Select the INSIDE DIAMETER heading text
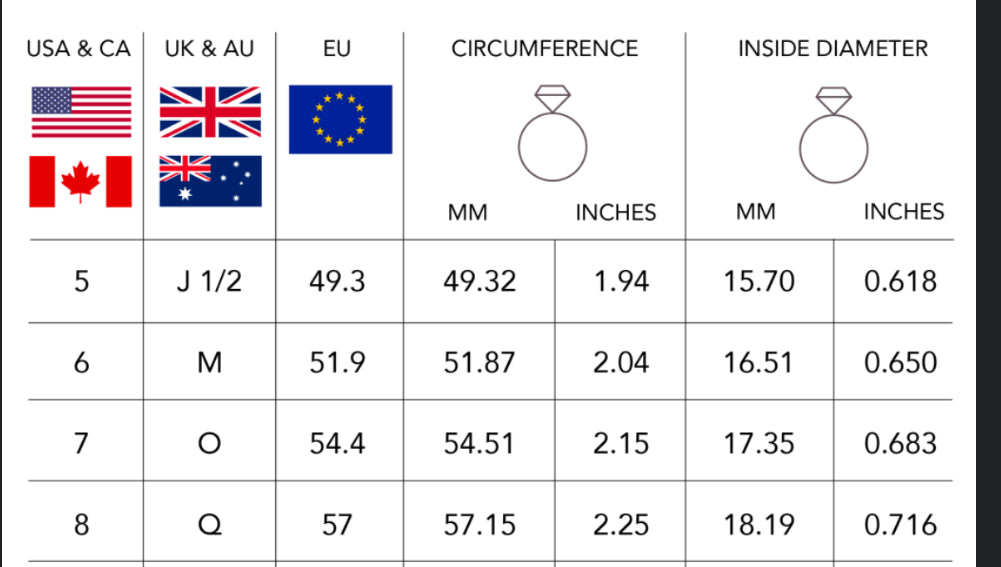The width and height of the screenshot is (1001, 567). pyautogui.click(x=833, y=49)
